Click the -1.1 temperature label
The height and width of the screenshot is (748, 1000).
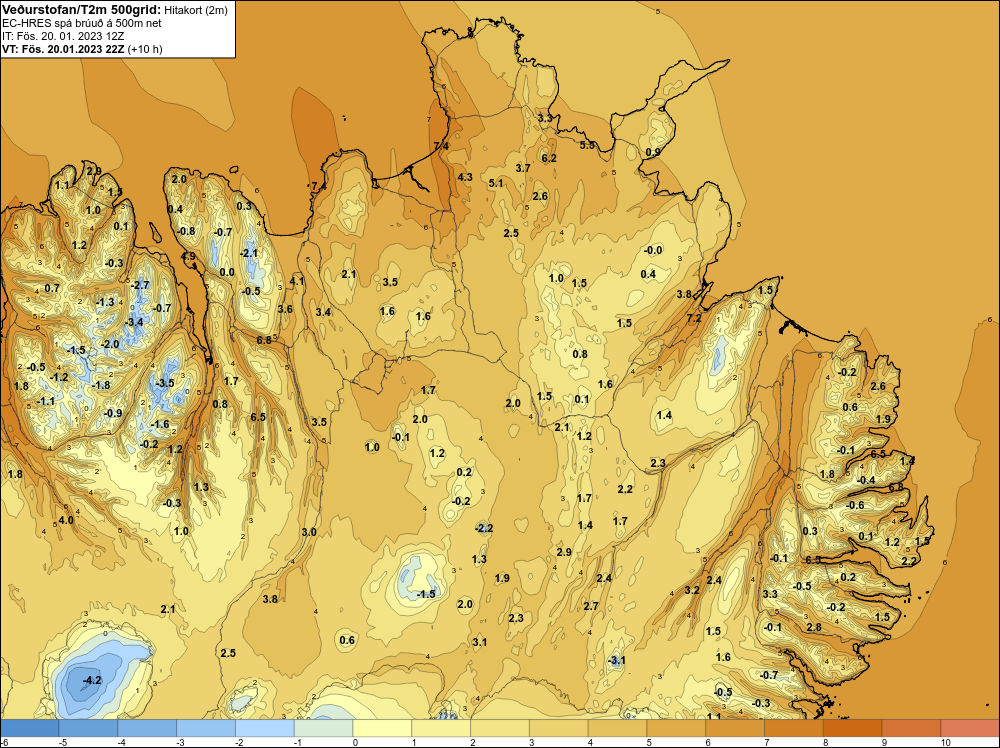pos(45,401)
